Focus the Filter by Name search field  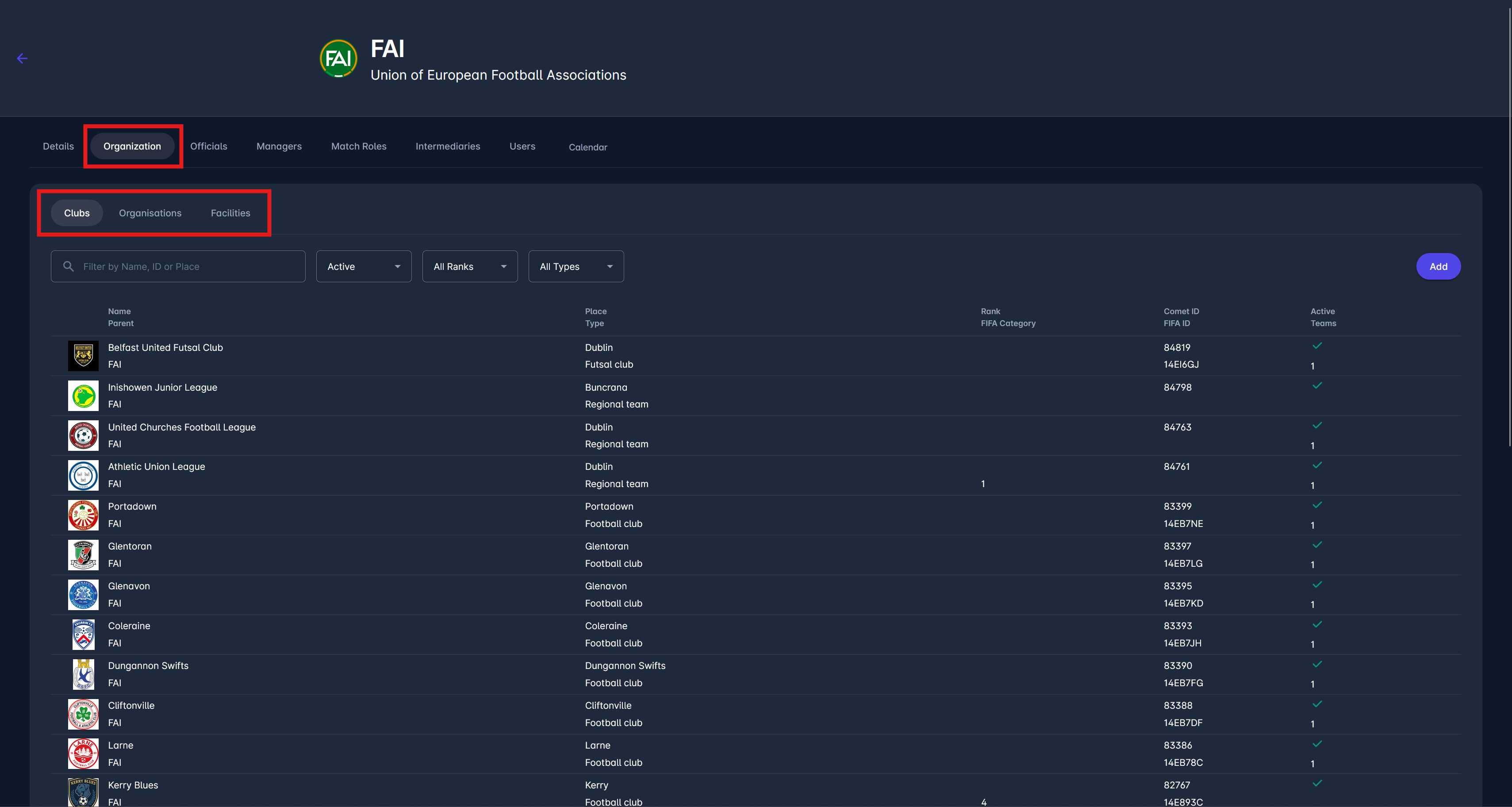pos(188,266)
